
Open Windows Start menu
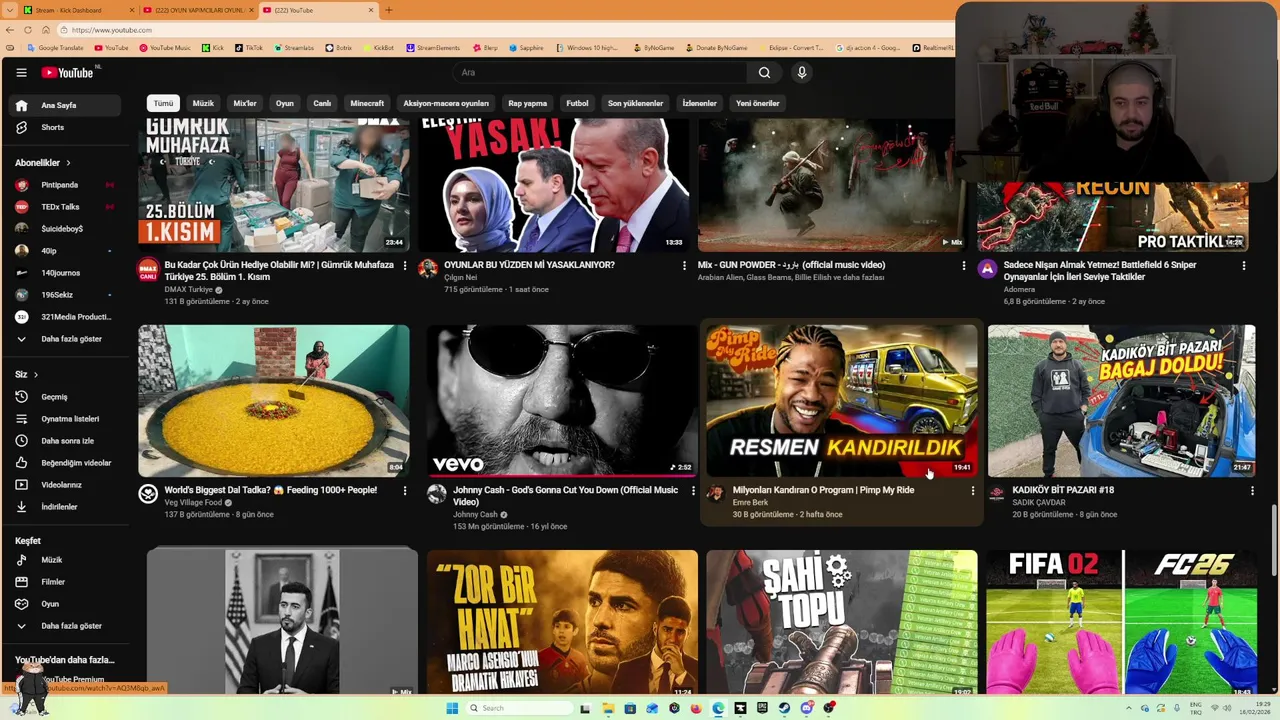(x=452, y=708)
